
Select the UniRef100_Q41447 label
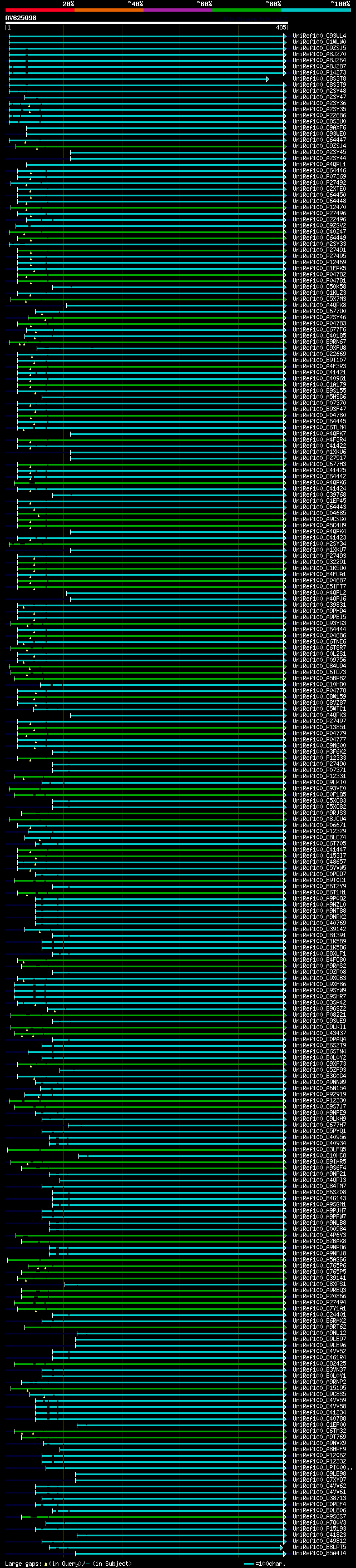pos(319,849)
